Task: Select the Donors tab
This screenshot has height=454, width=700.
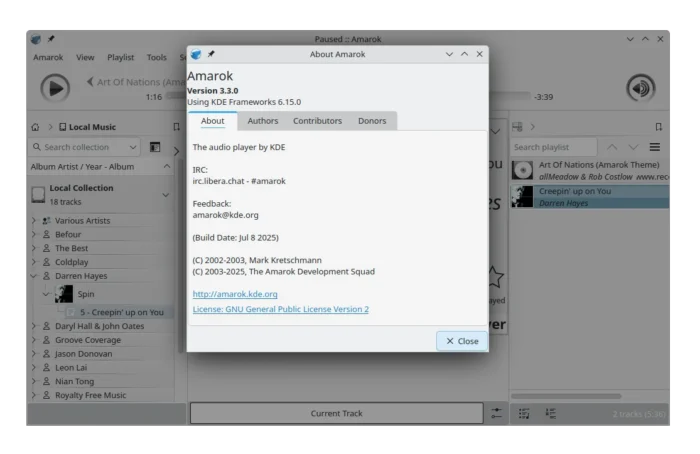Action: (x=372, y=121)
